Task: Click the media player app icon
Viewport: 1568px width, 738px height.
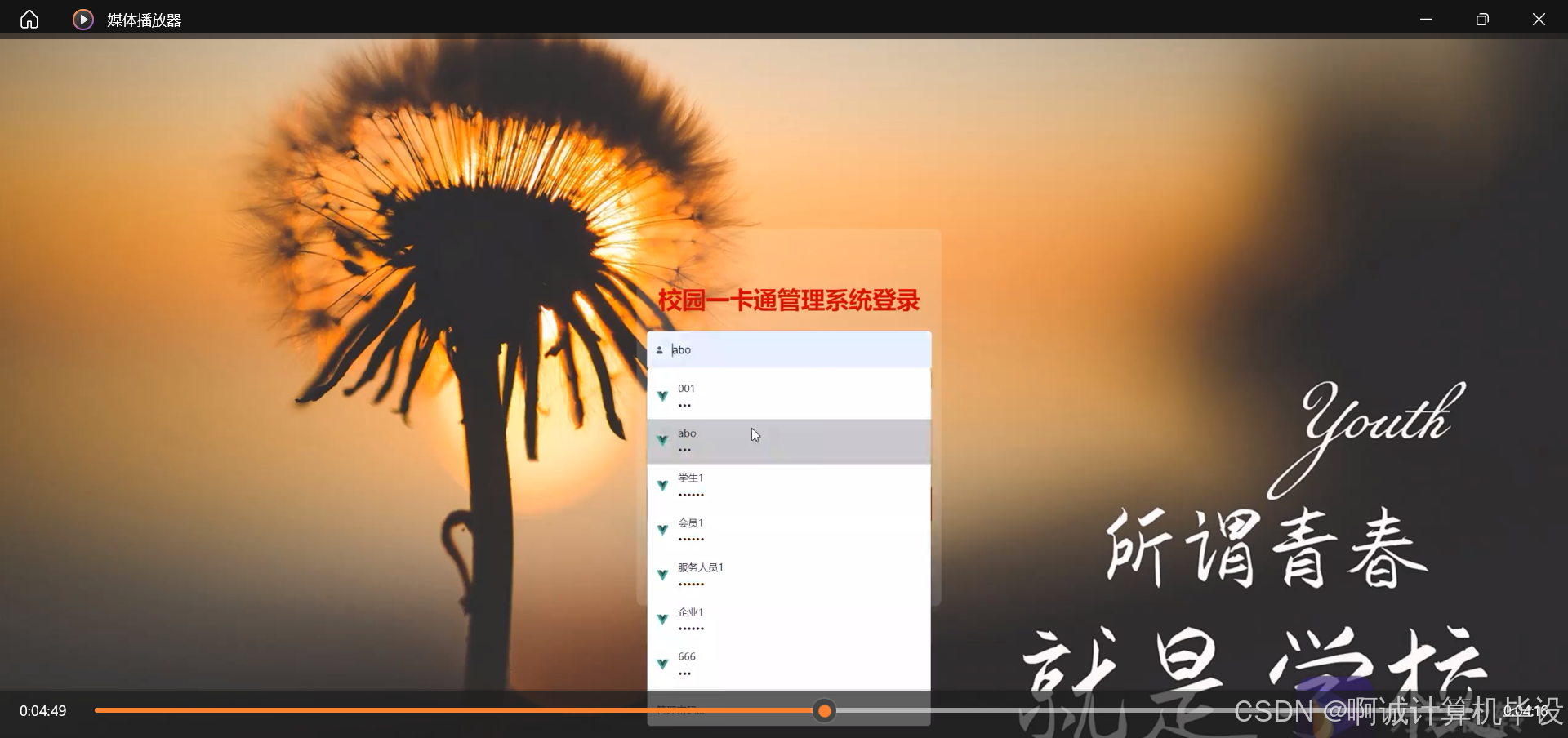Action: pos(83,20)
